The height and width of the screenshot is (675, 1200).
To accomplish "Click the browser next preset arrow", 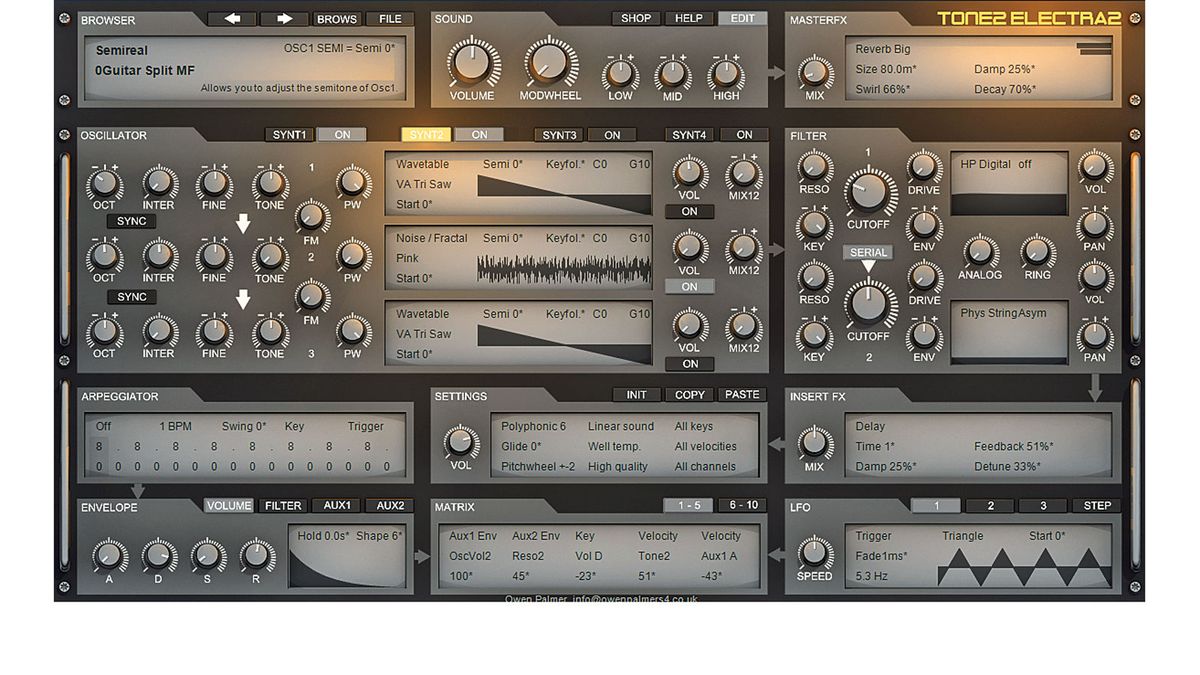I will pos(284,19).
